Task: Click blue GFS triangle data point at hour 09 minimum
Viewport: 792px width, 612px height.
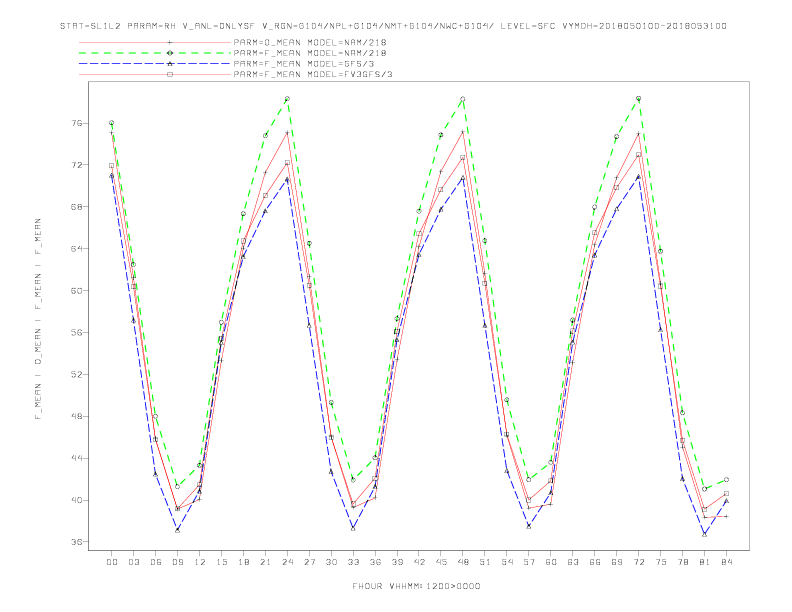Action: coord(177,530)
